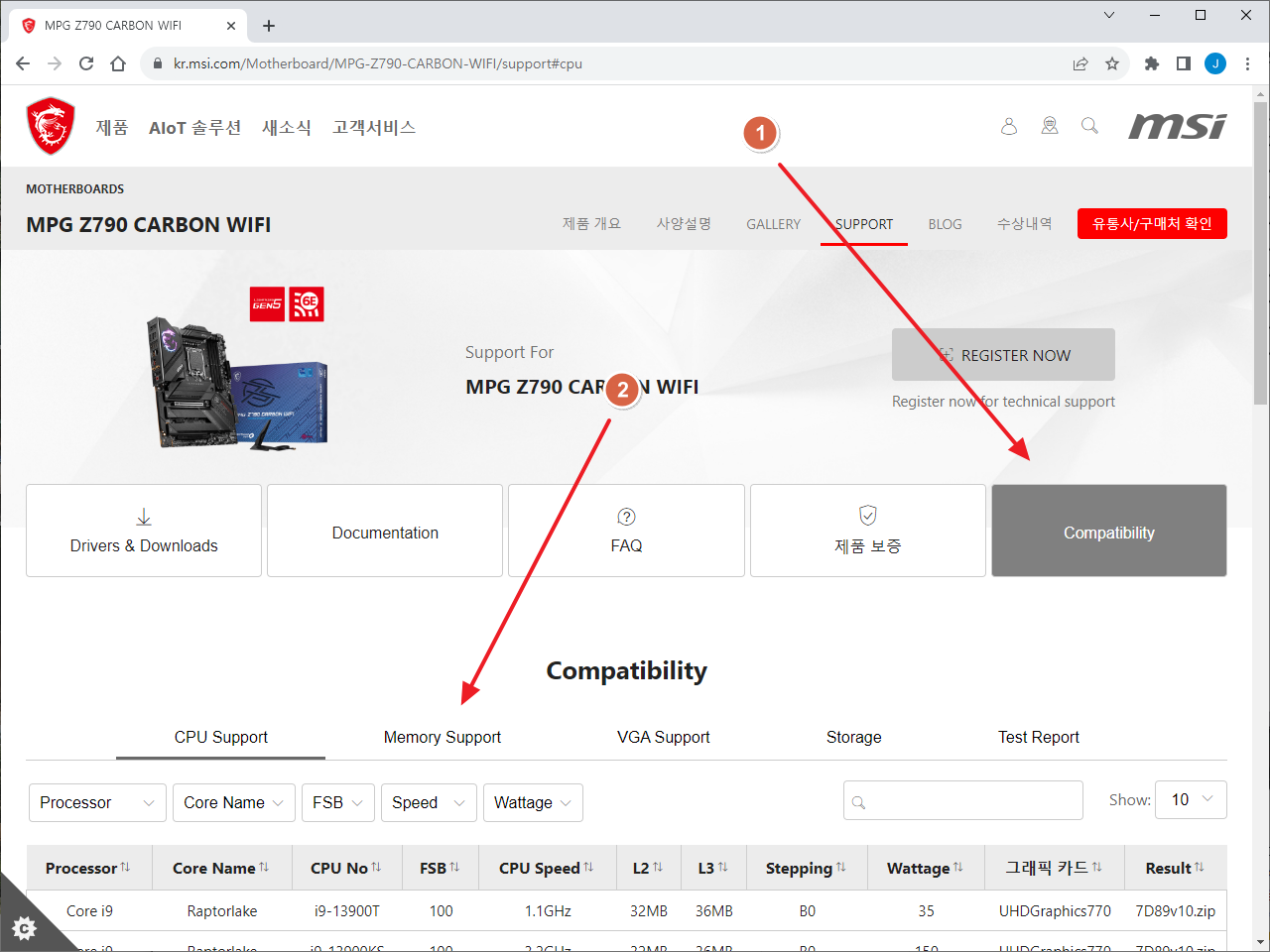Bookmark this page with star icon
Viewport: 1270px width, 952px height.
(1112, 63)
